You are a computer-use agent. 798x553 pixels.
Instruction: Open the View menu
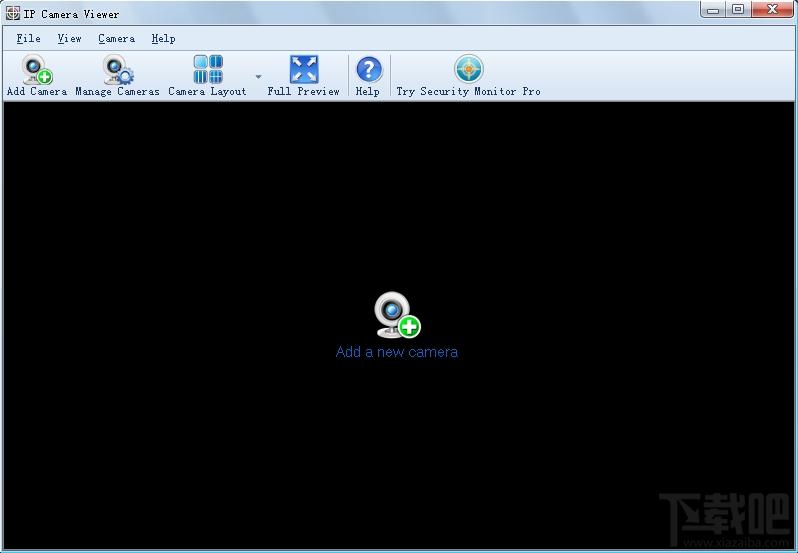tap(69, 39)
